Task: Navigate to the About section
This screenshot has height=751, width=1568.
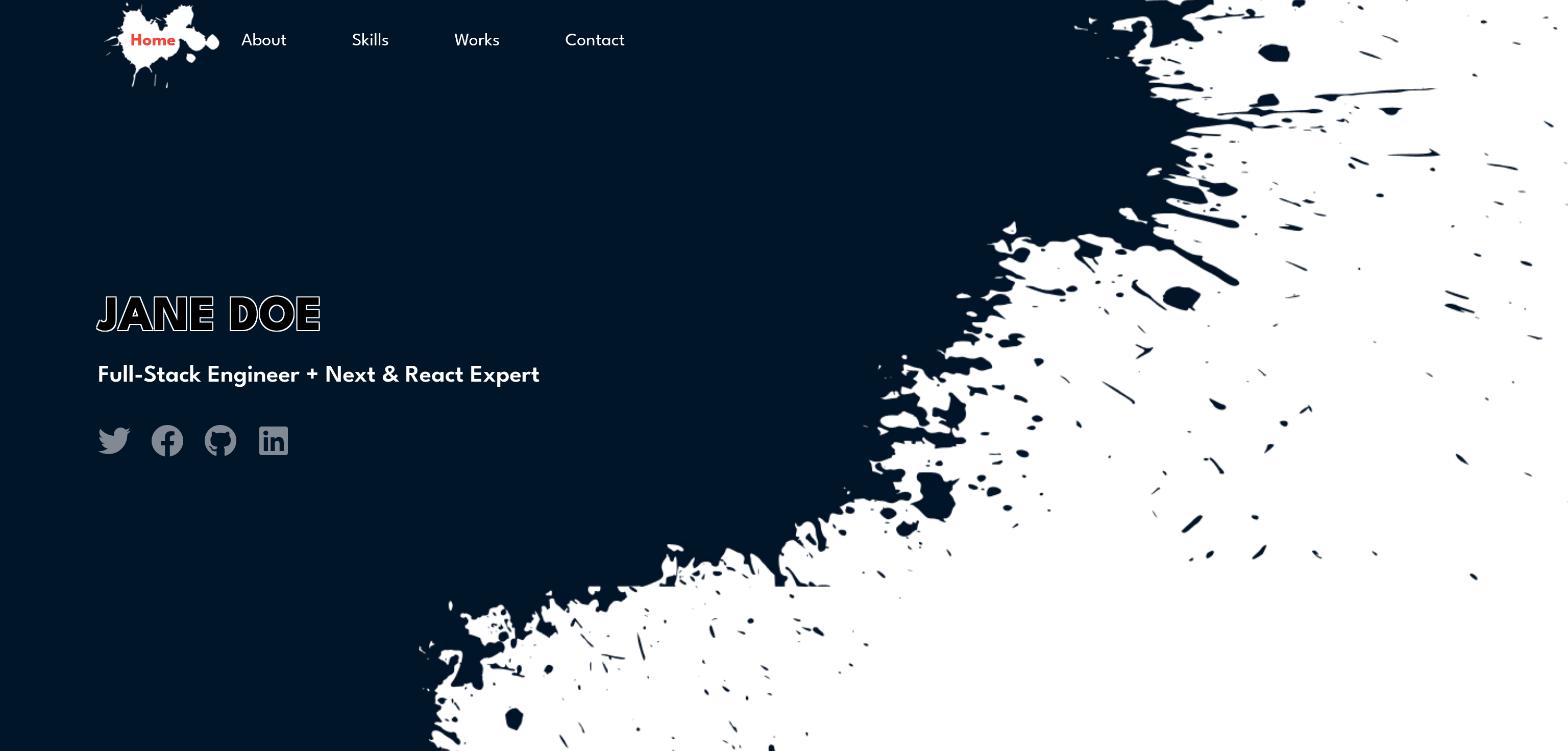Action: coord(264,41)
